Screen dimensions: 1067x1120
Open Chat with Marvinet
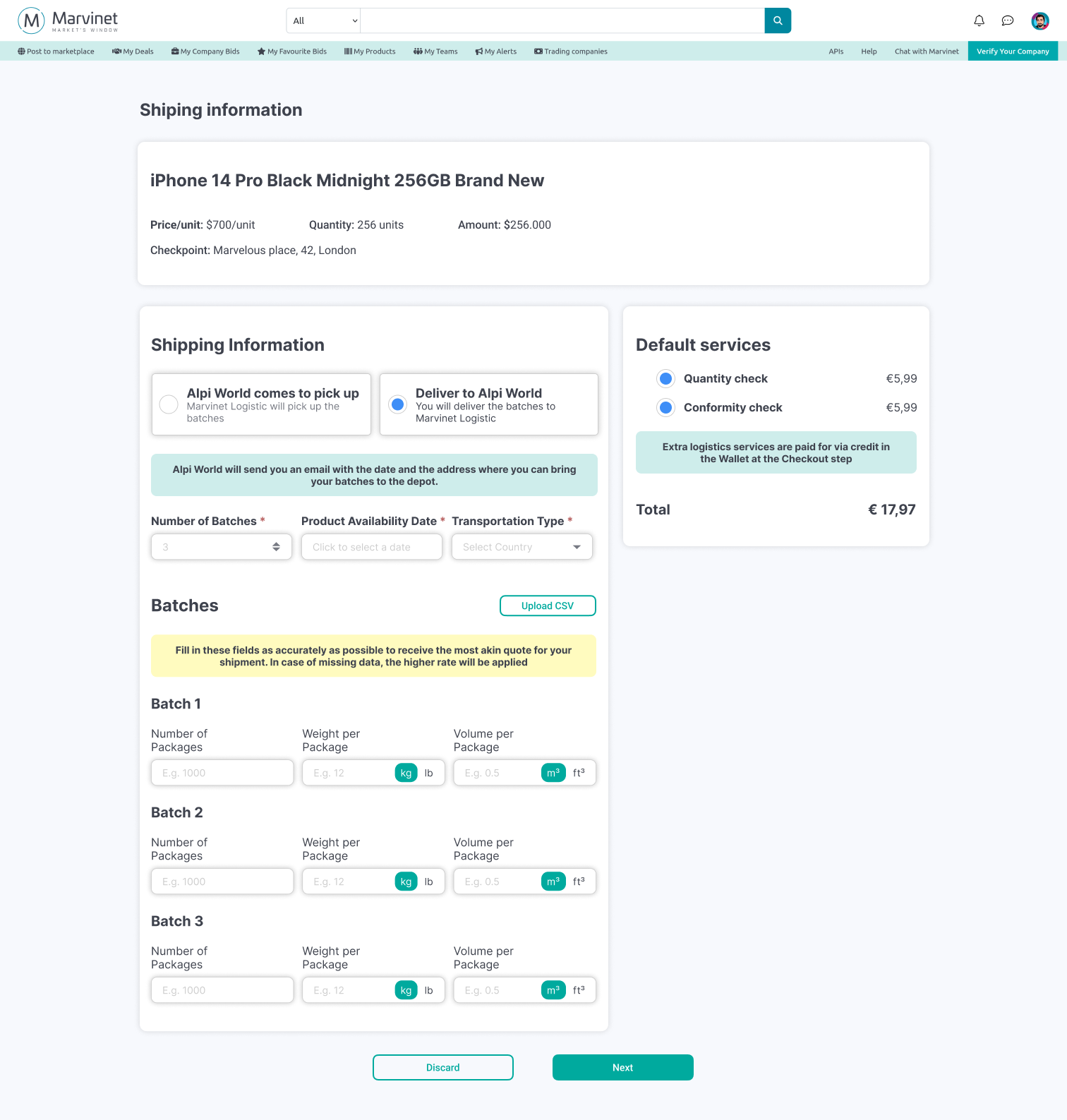(x=927, y=52)
